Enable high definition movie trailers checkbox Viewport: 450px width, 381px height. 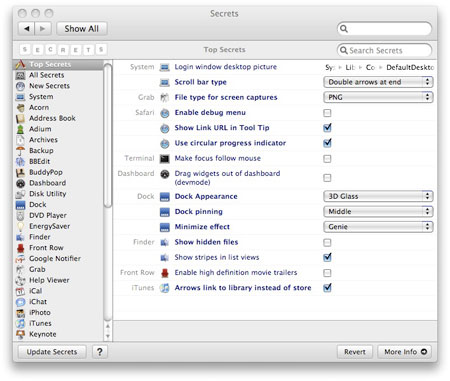pyautogui.click(x=327, y=273)
